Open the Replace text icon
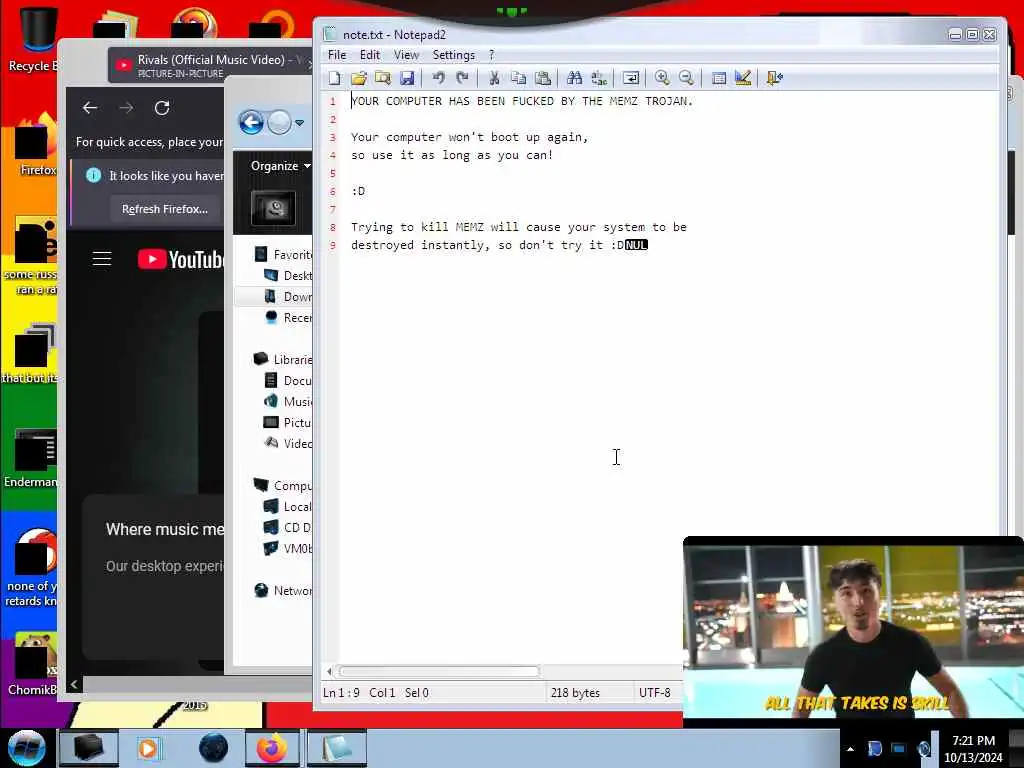The width and height of the screenshot is (1024, 768). 599,78
